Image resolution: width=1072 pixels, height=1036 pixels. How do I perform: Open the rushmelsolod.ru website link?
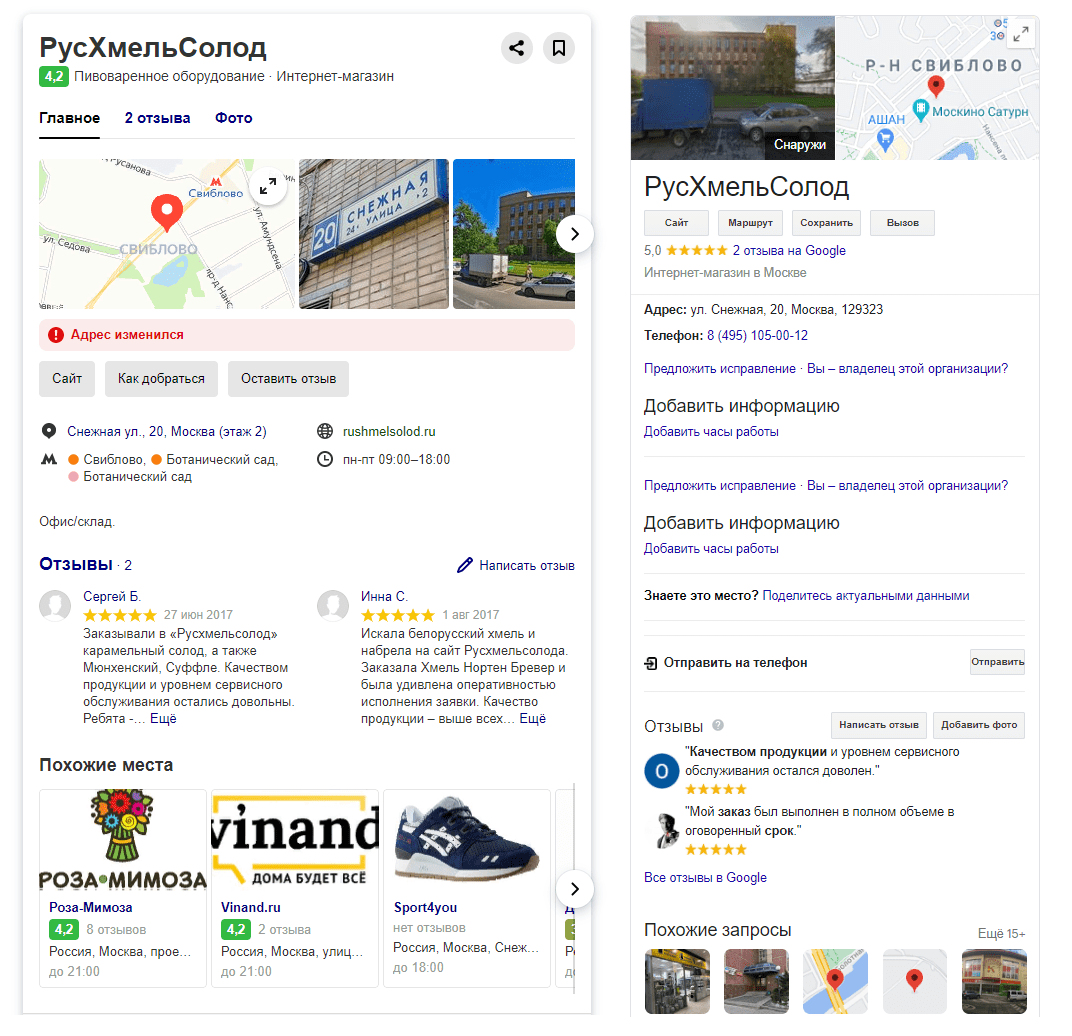tap(389, 431)
